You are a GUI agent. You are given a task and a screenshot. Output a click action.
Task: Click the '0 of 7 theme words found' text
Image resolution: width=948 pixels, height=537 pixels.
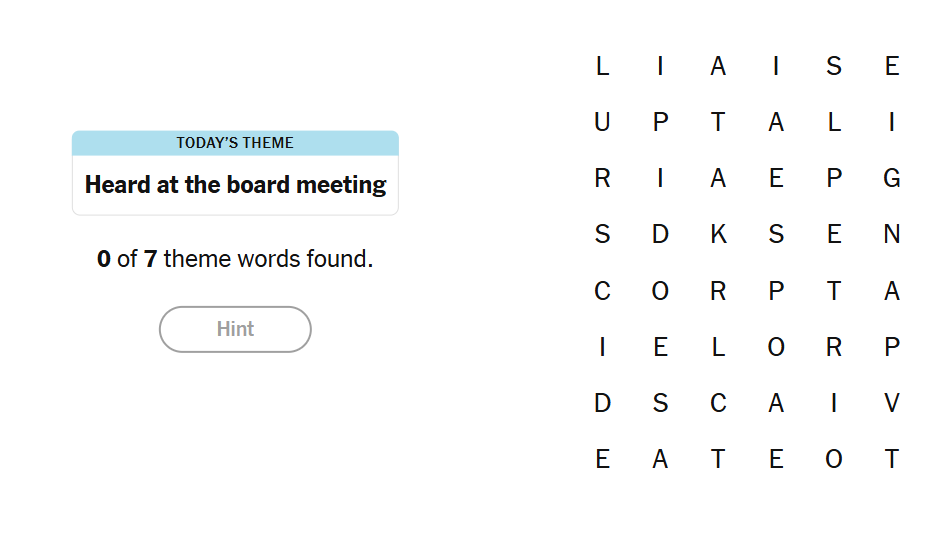click(235, 260)
